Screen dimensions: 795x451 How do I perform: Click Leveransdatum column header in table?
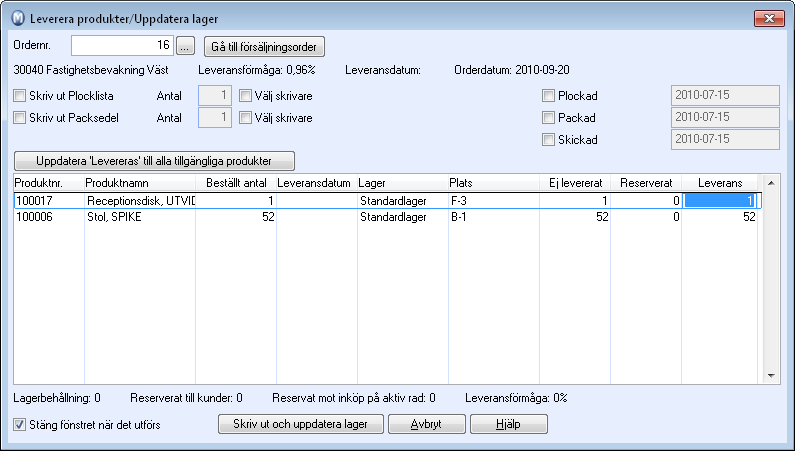point(317,183)
